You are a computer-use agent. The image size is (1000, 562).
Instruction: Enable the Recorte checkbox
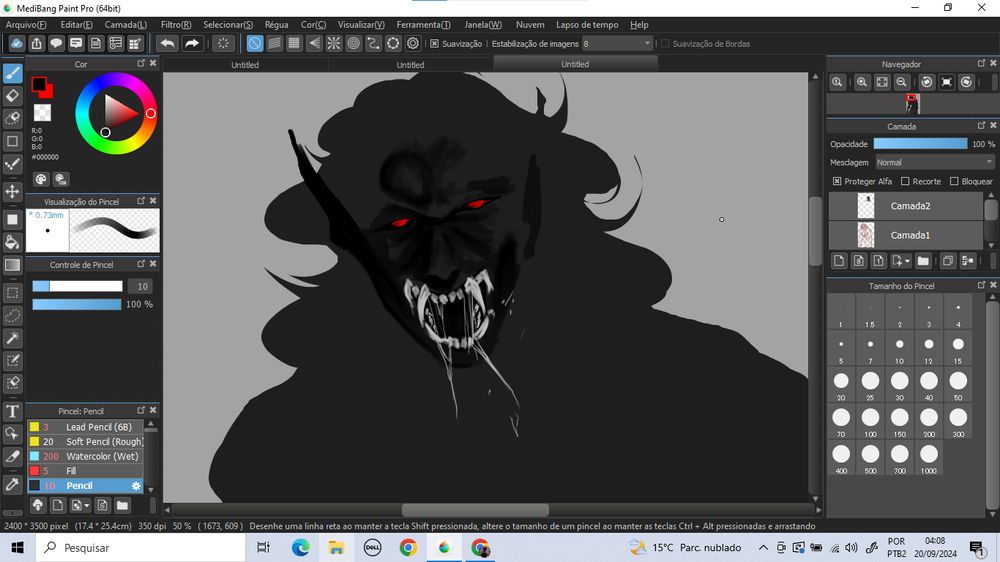pos(905,182)
